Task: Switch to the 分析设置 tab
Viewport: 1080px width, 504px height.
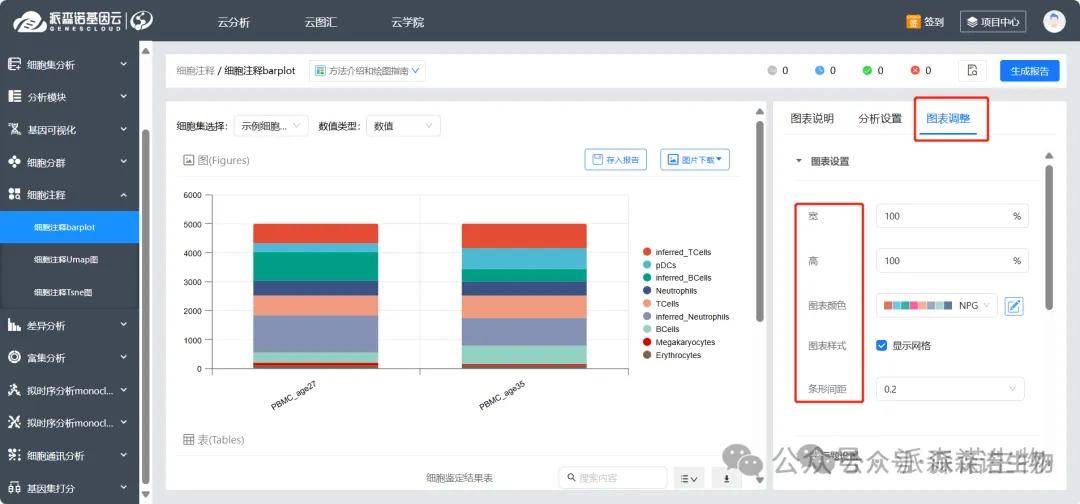Action: coord(879,118)
